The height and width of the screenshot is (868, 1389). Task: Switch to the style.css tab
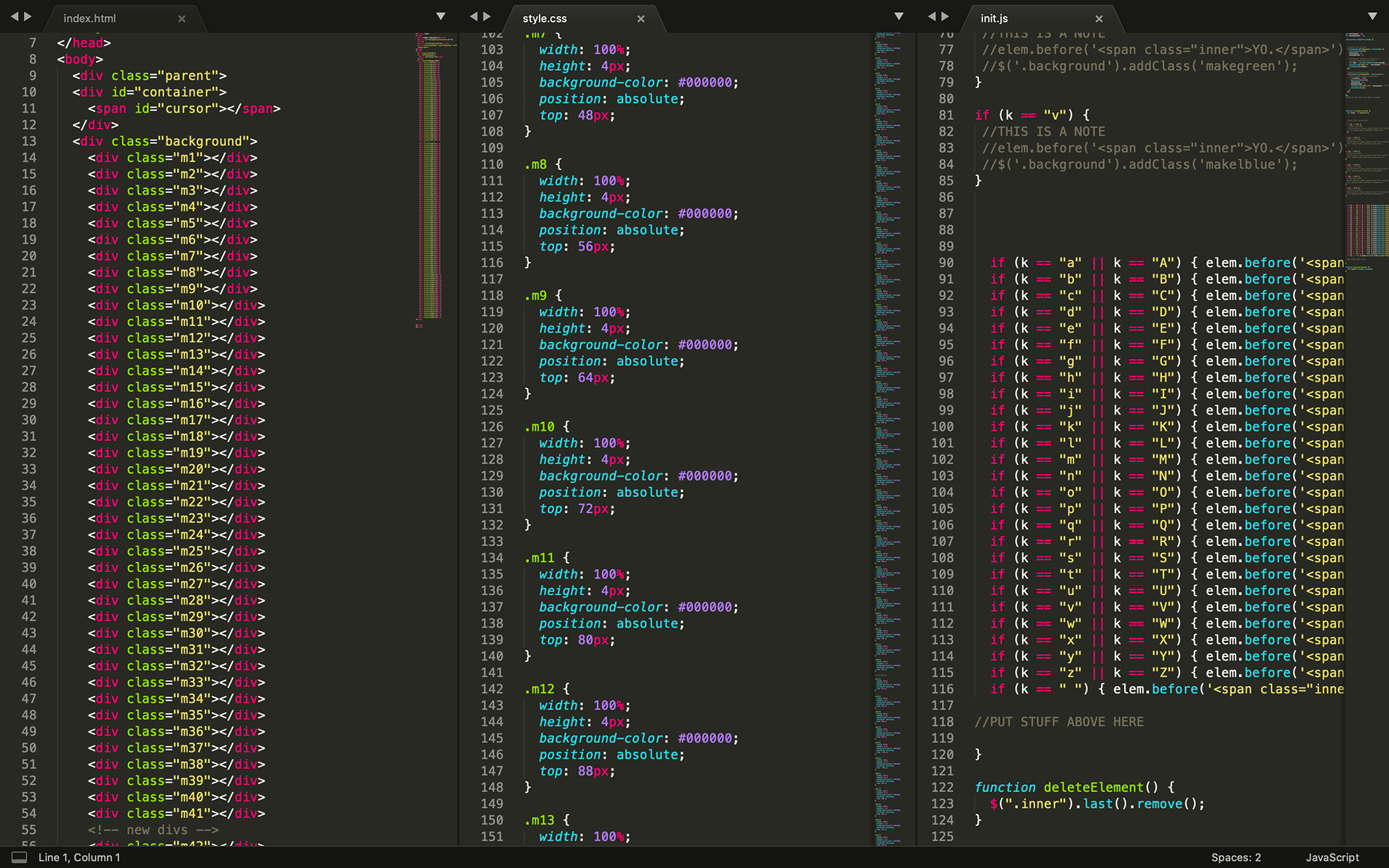point(545,19)
